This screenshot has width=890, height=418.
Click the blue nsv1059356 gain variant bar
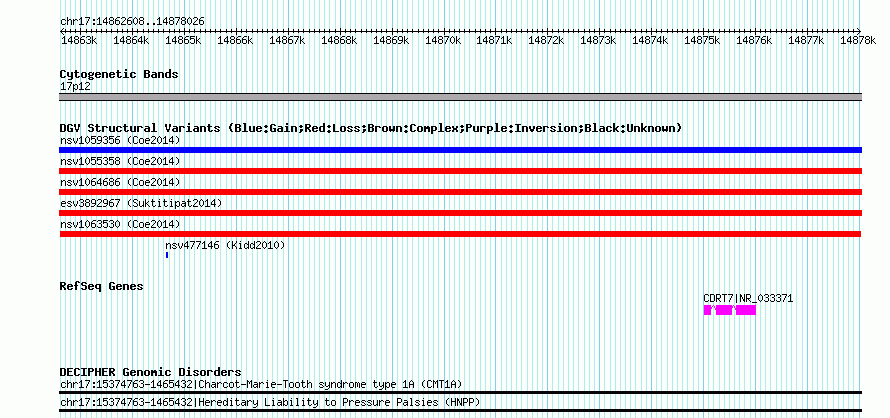[x=460, y=150]
